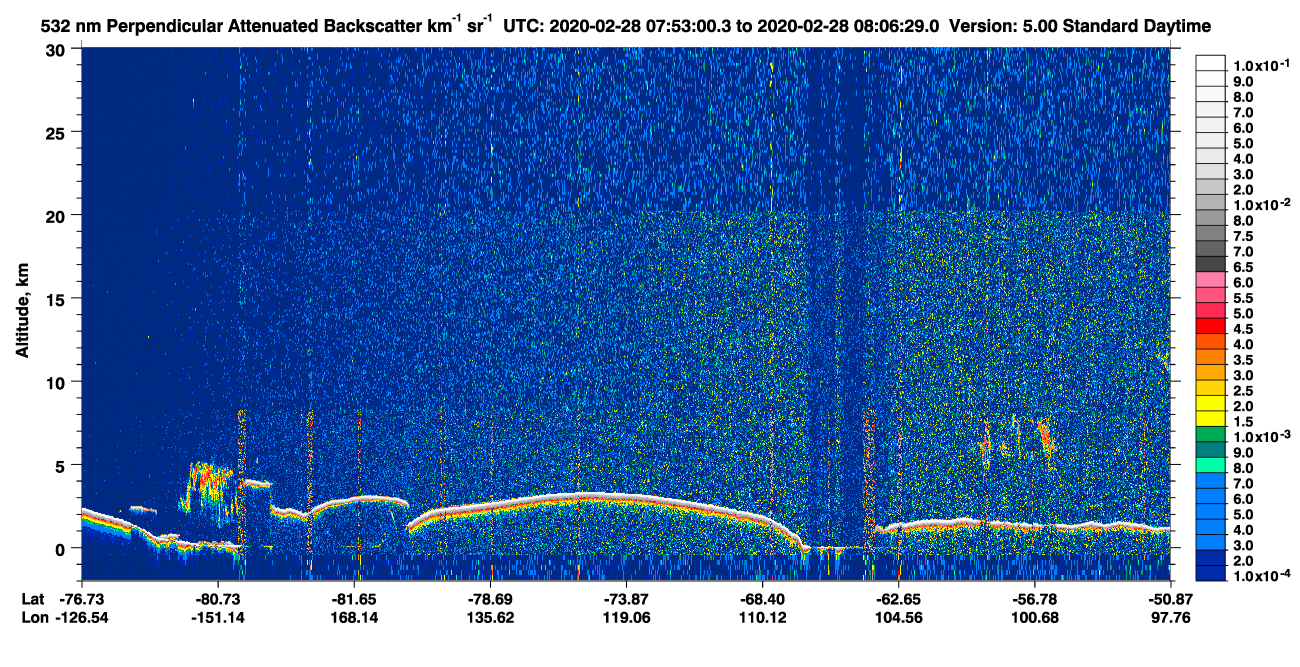Pick the darkest blue swatch at the colorbar bottom
Viewport: 1300px width, 667px height.
coord(1211,574)
